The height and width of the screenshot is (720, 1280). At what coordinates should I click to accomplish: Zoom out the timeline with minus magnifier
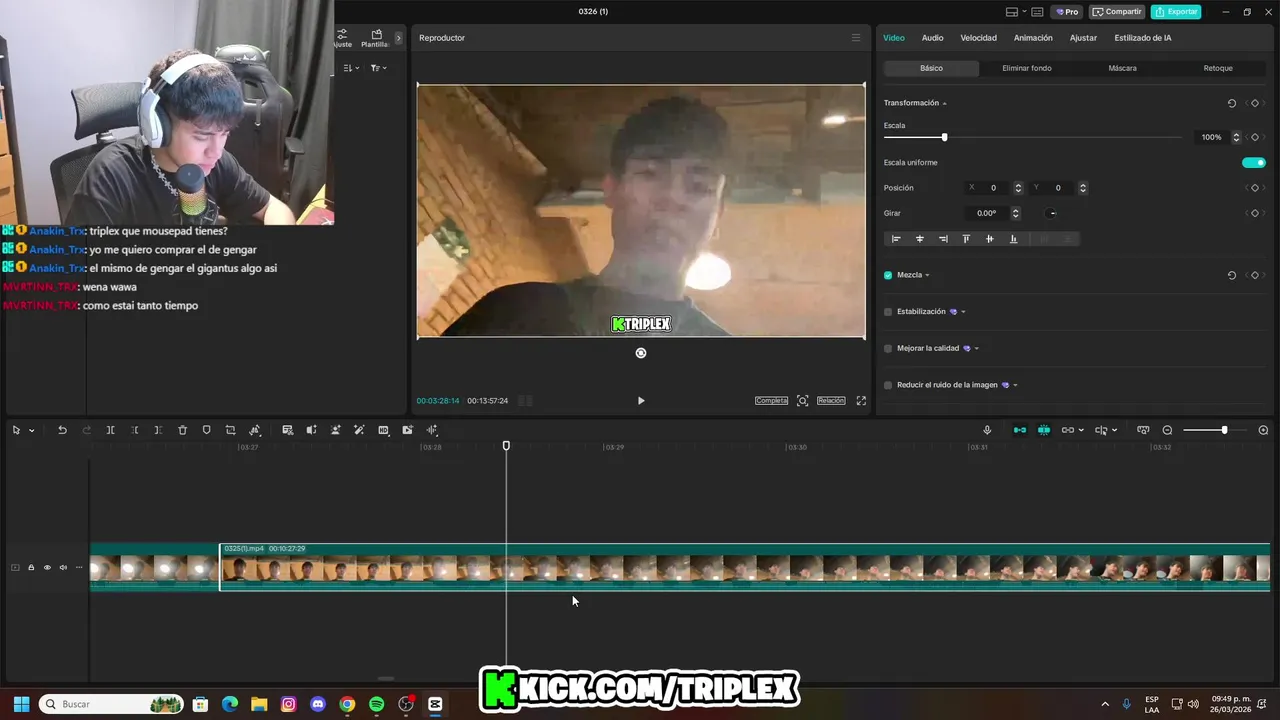(x=1167, y=430)
